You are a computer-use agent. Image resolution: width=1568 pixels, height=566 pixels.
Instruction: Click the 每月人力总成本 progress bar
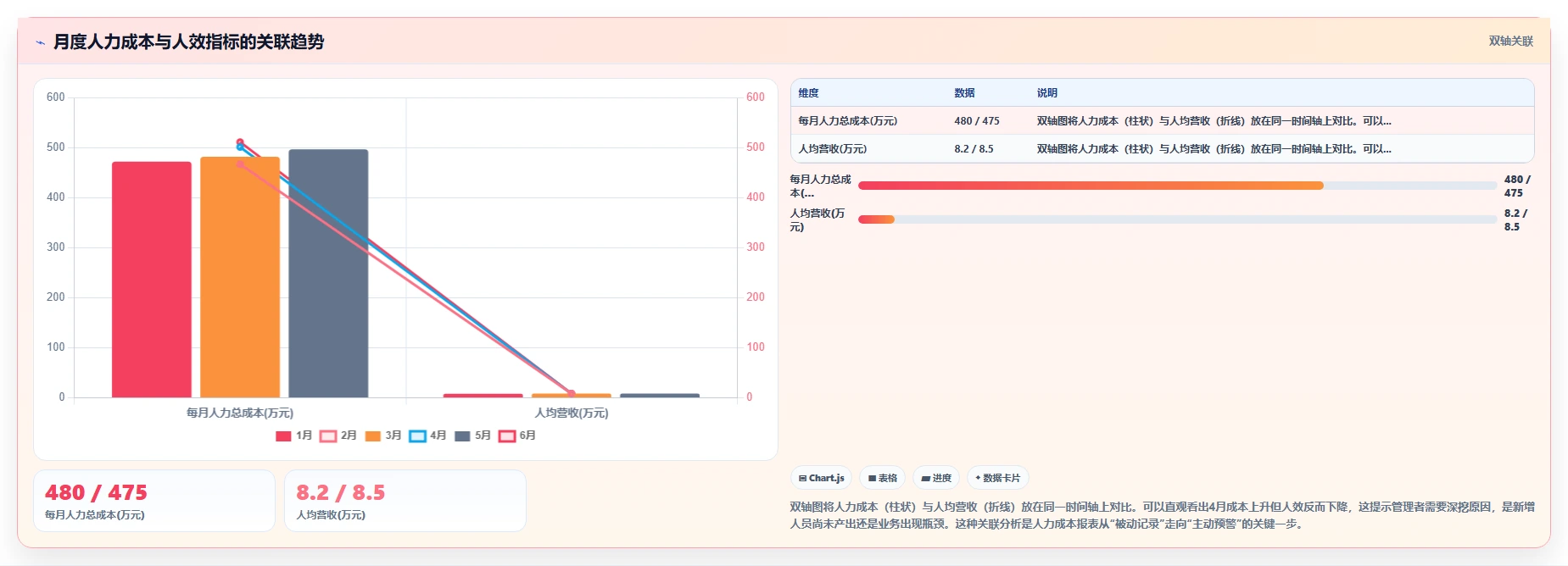(x=1177, y=186)
